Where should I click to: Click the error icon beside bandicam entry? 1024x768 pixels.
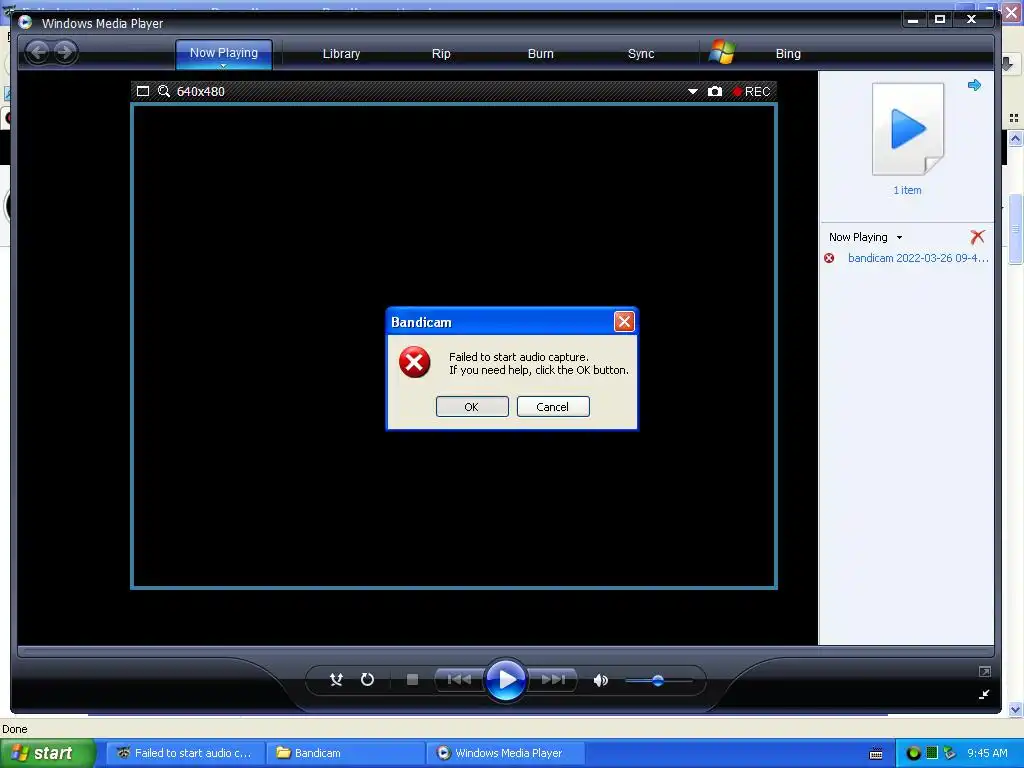pyautogui.click(x=829, y=258)
